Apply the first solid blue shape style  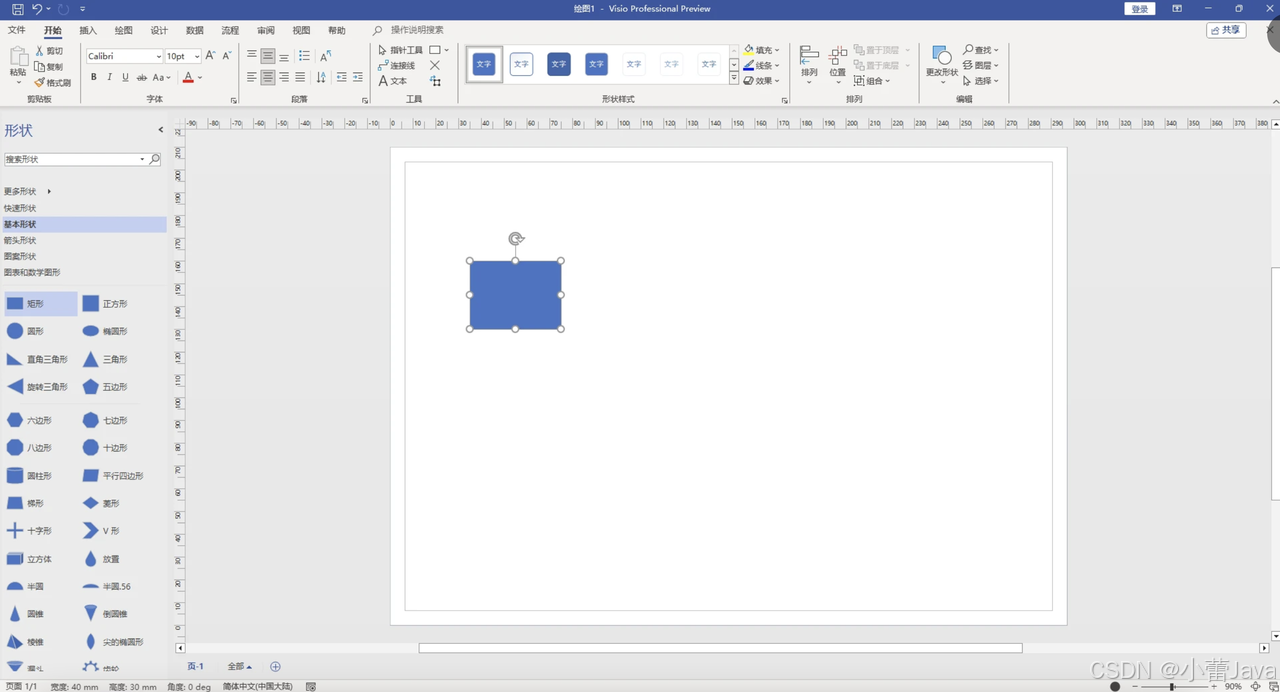click(x=484, y=64)
